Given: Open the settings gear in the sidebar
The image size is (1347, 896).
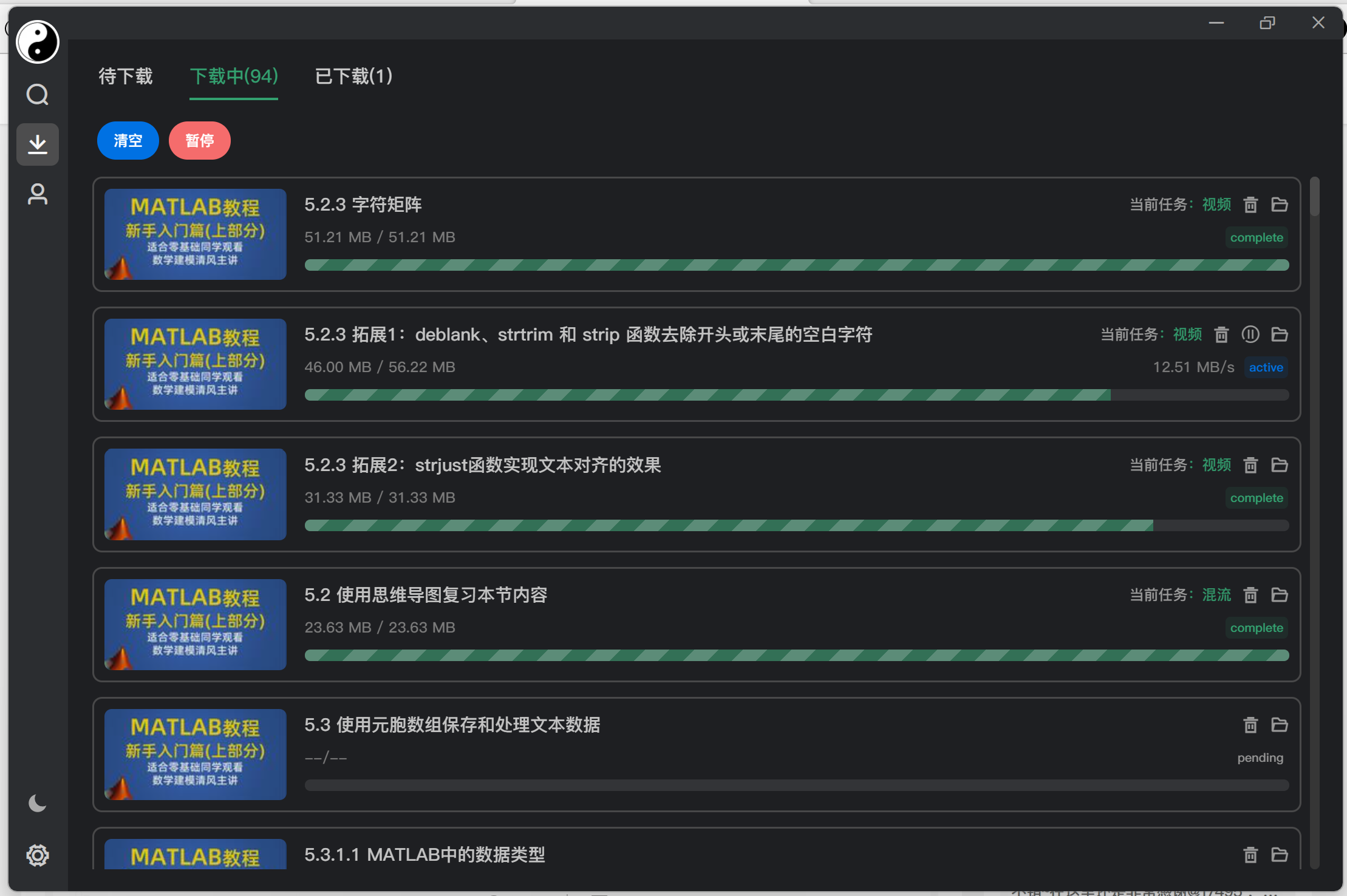Looking at the screenshot, I should (38, 855).
